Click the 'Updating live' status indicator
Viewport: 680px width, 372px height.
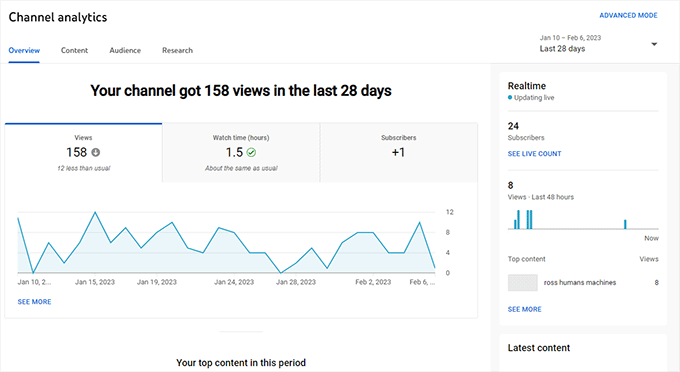click(x=531, y=98)
